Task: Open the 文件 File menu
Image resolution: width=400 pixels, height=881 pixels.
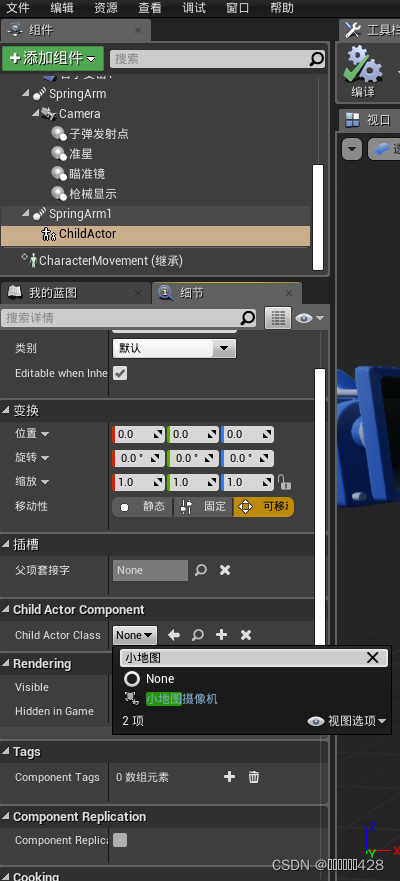Action: [x=17, y=8]
